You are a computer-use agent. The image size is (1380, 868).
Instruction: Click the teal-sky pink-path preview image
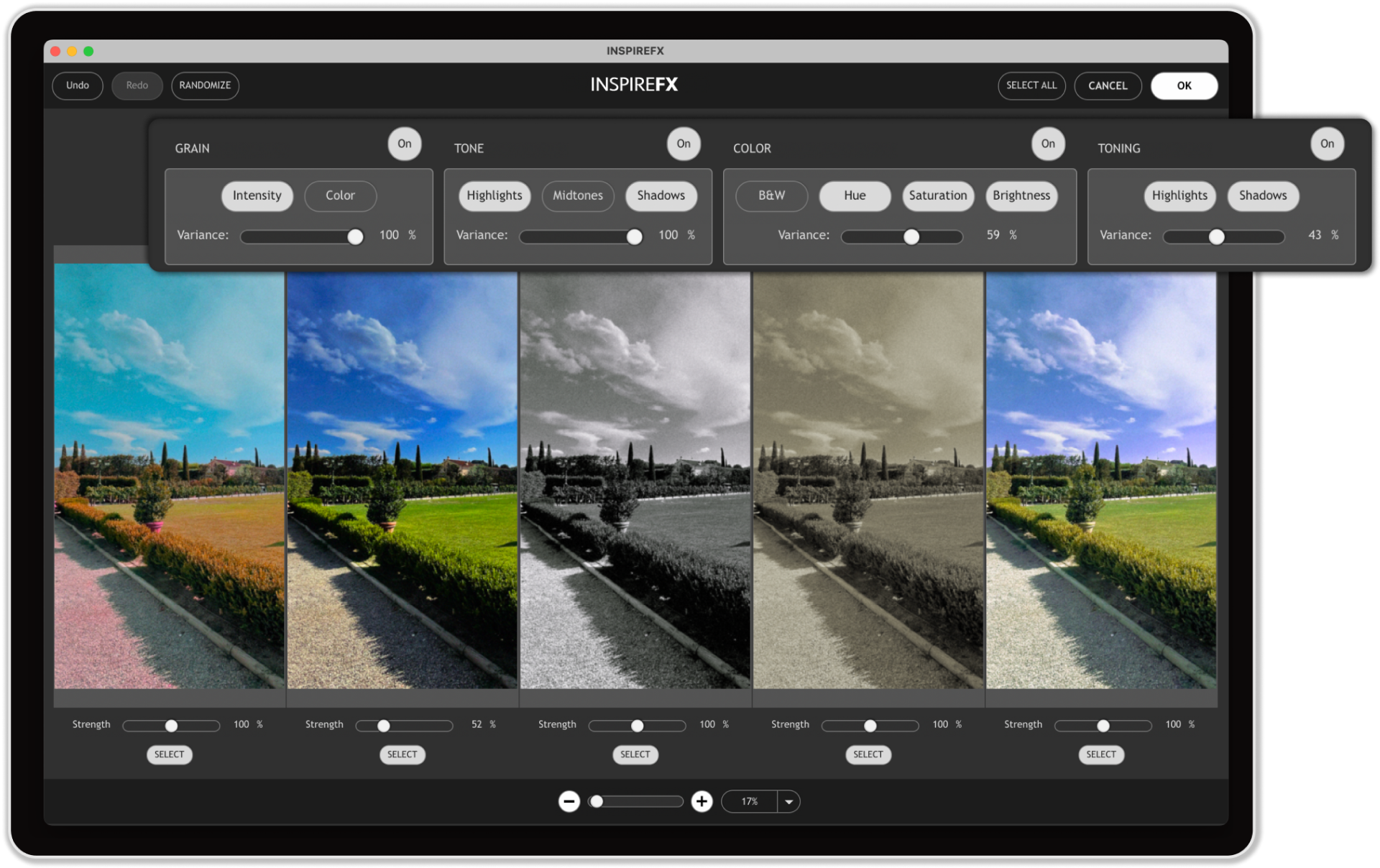[x=170, y=476]
